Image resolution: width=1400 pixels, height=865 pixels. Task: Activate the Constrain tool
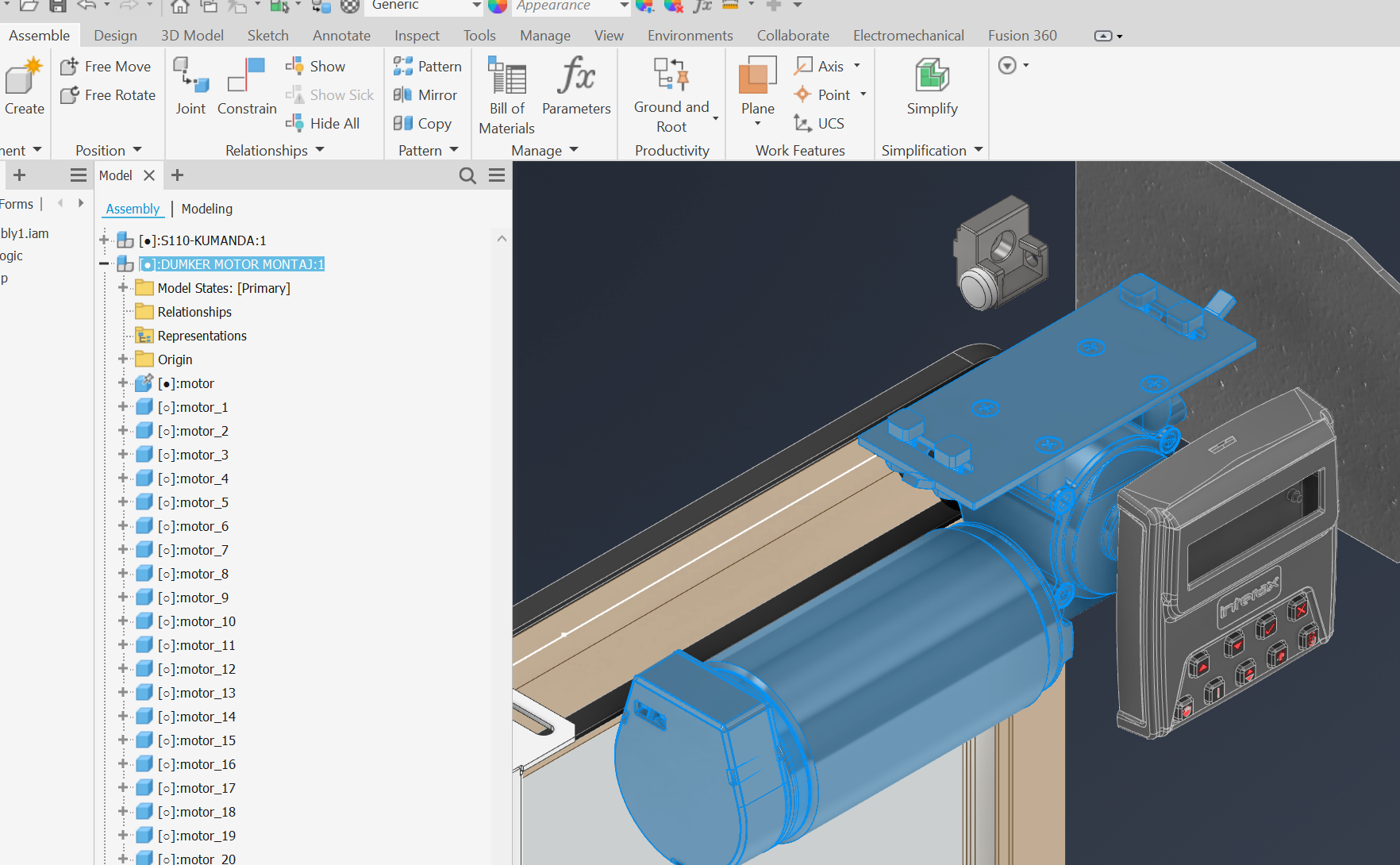point(246,87)
